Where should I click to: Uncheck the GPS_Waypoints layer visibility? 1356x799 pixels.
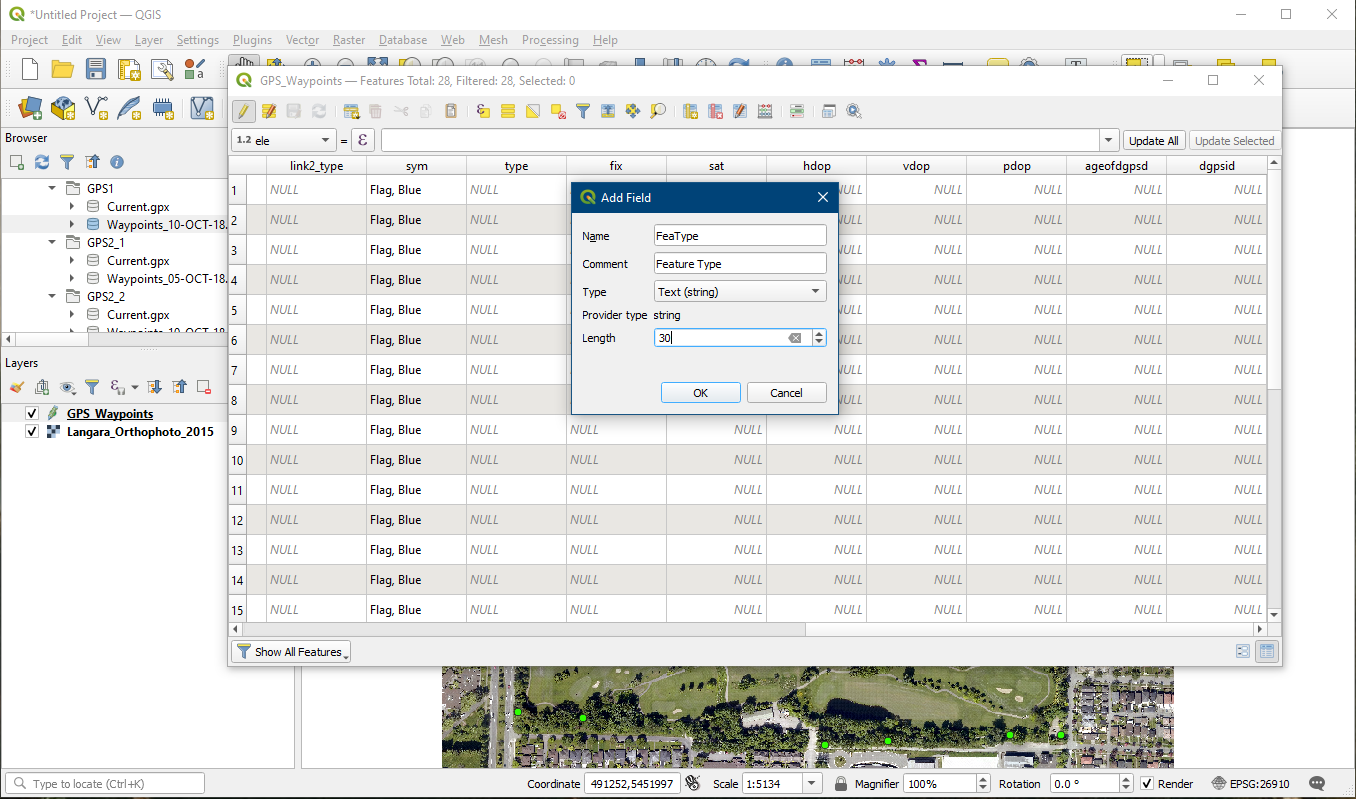[x=32, y=414]
